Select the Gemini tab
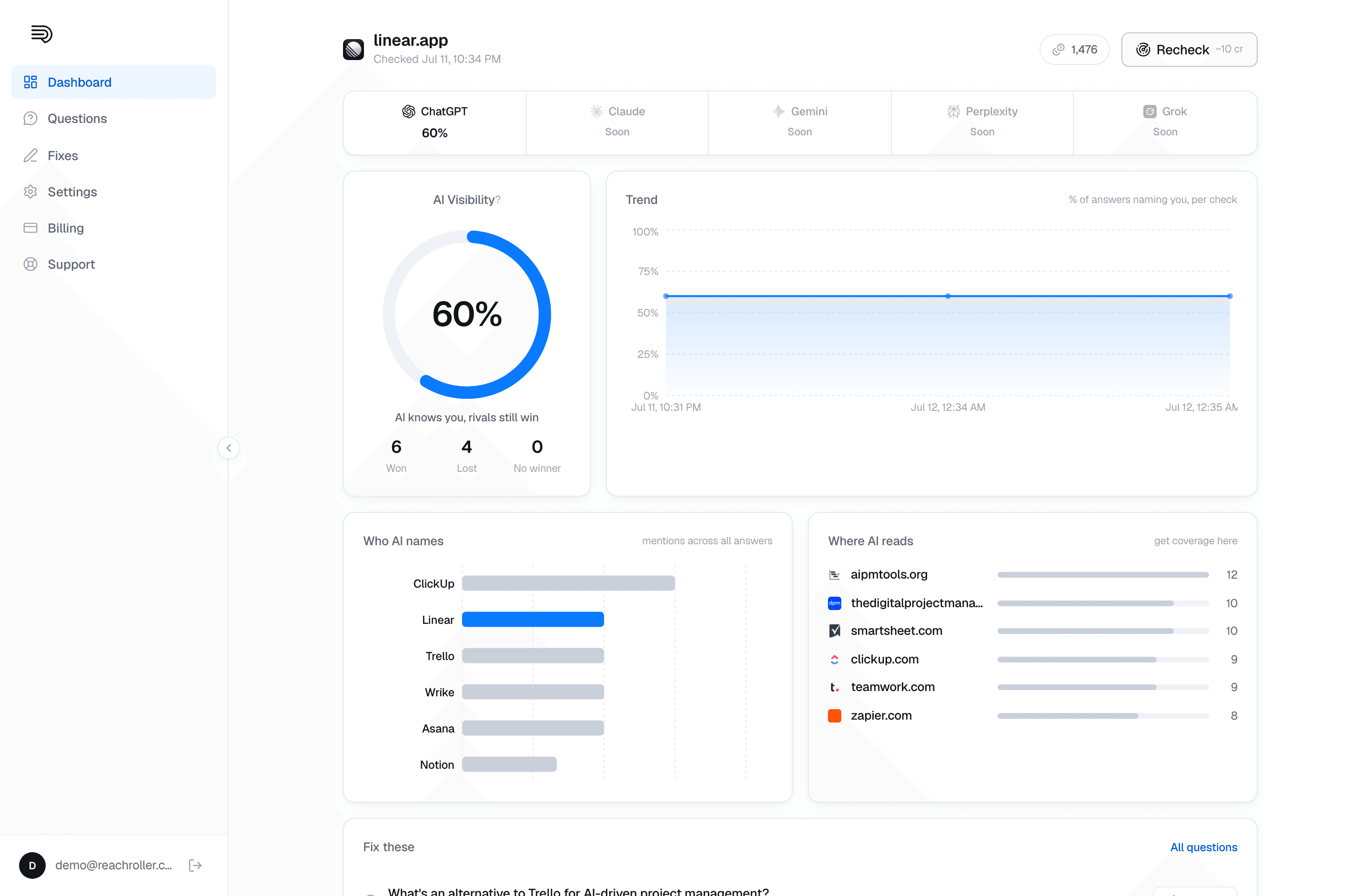 click(x=799, y=122)
